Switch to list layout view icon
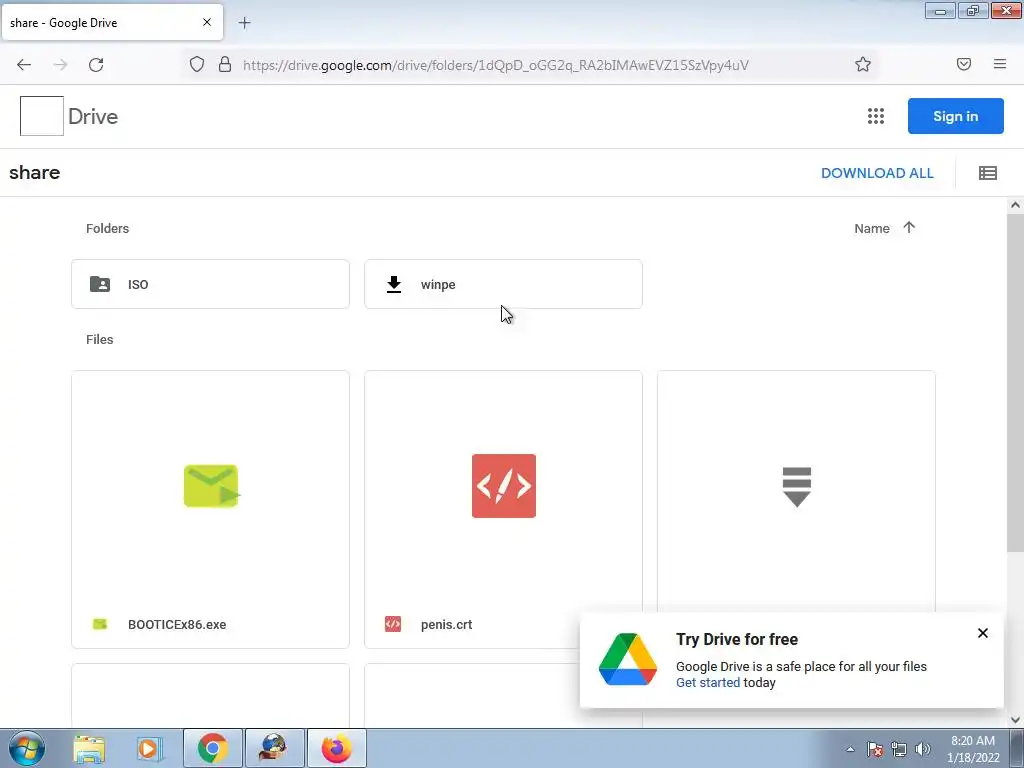 click(x=987, y=173)
